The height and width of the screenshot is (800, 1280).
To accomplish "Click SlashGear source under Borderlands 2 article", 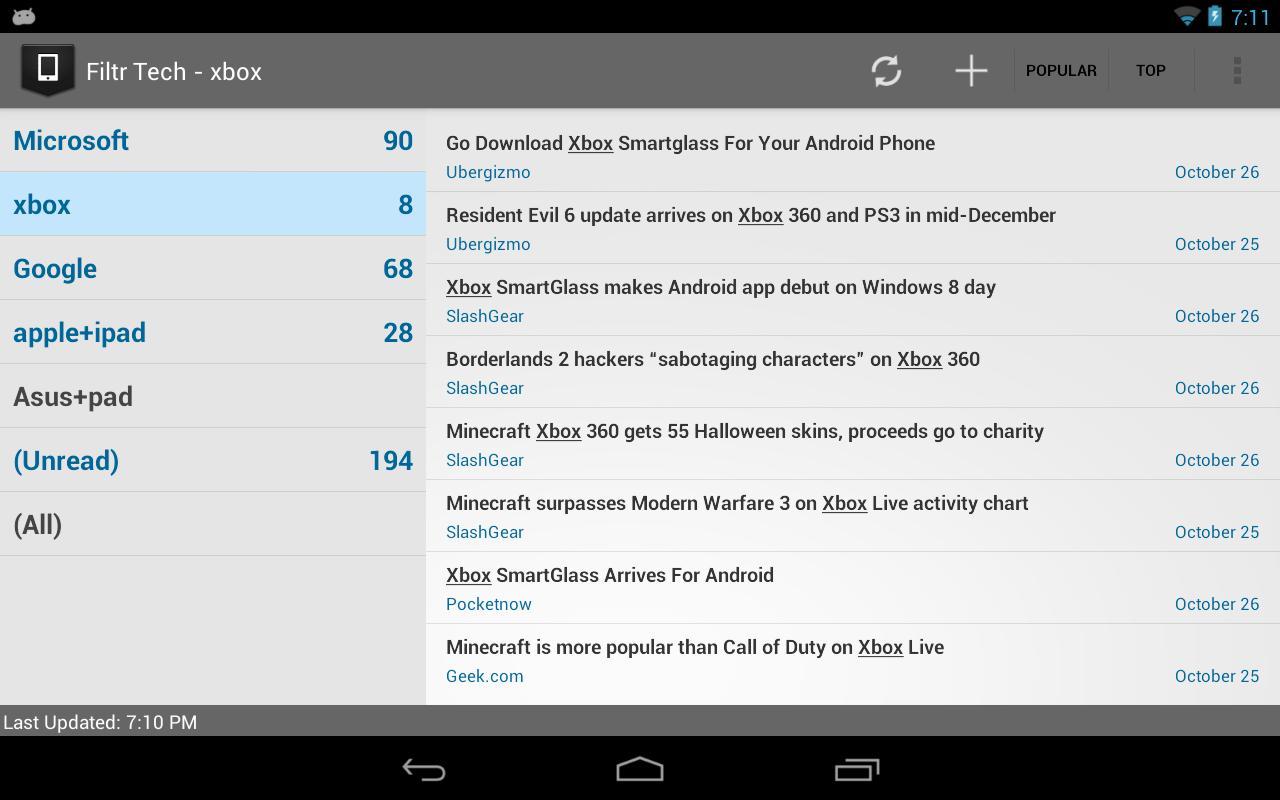I will (485, 388).
